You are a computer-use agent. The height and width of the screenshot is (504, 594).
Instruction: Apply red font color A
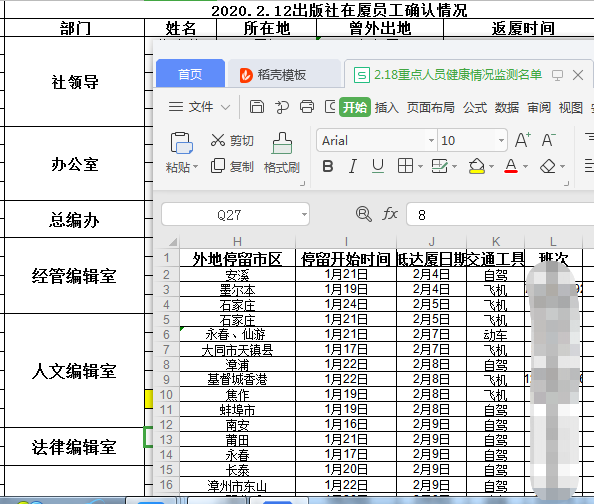coord(511,166)
